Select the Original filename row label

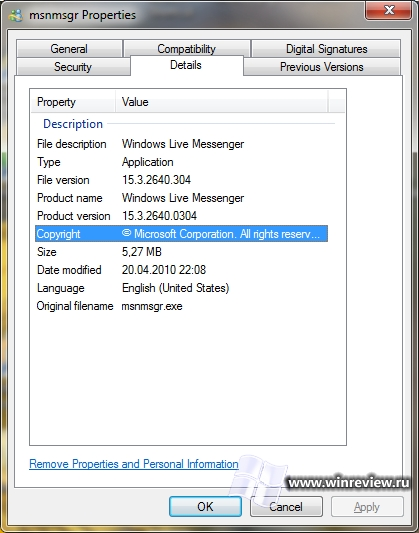click(x=75, y=306)
